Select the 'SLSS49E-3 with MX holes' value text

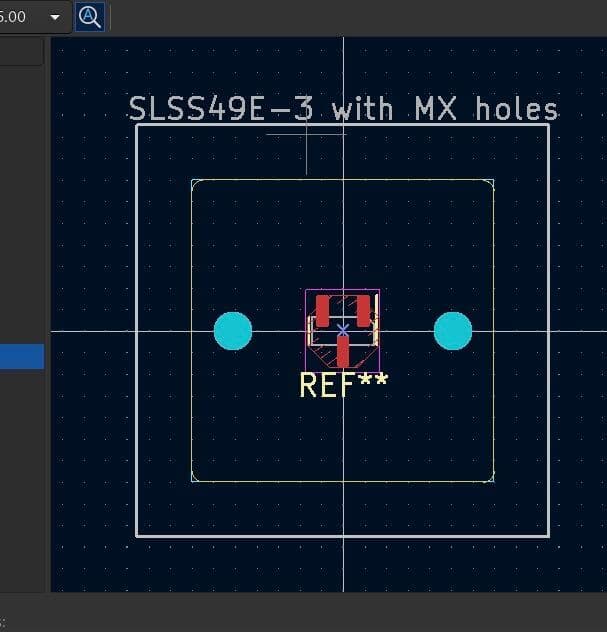(343, 109)
